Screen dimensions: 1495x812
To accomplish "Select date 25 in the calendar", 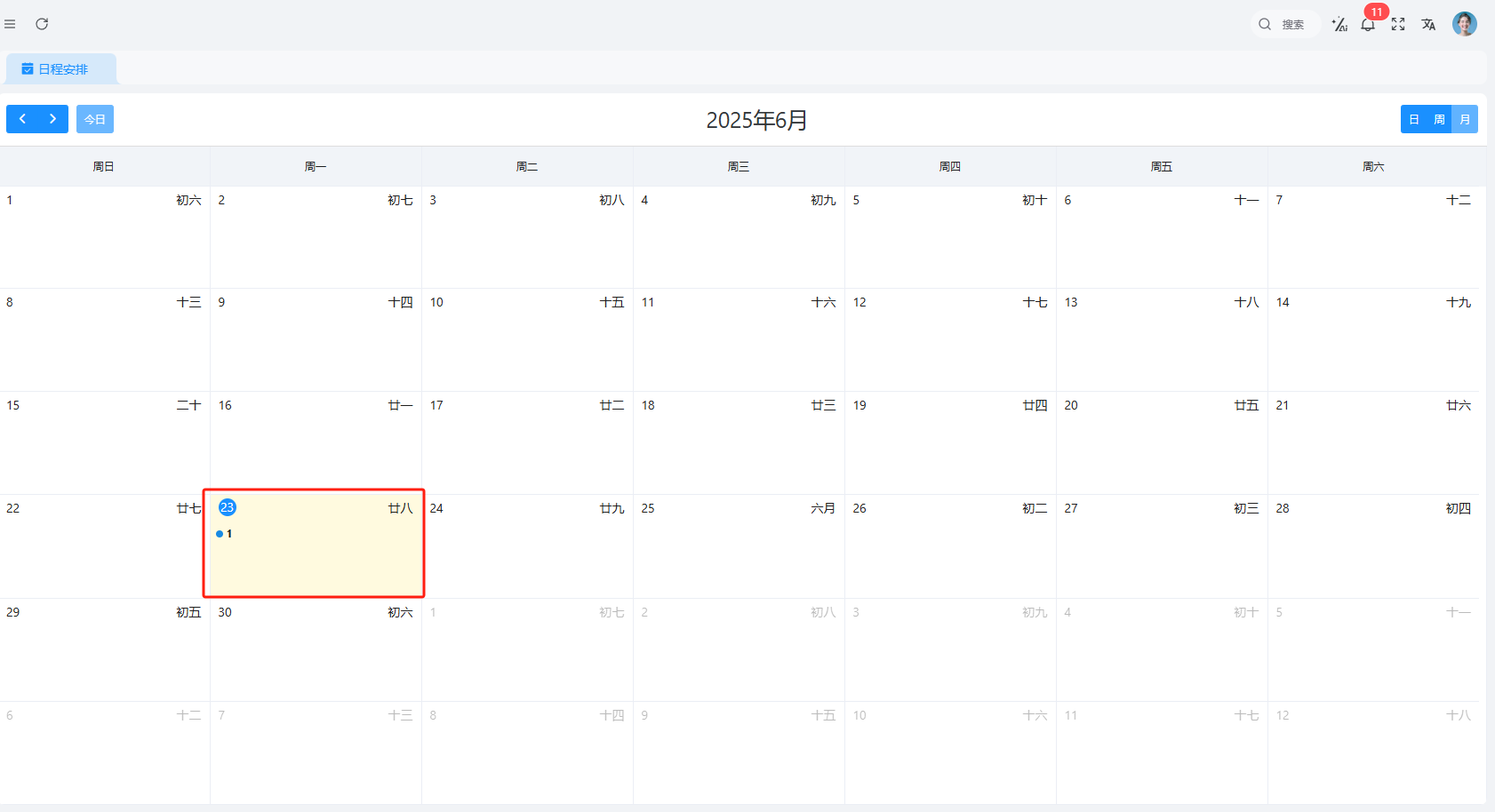I will coord(648,508).
